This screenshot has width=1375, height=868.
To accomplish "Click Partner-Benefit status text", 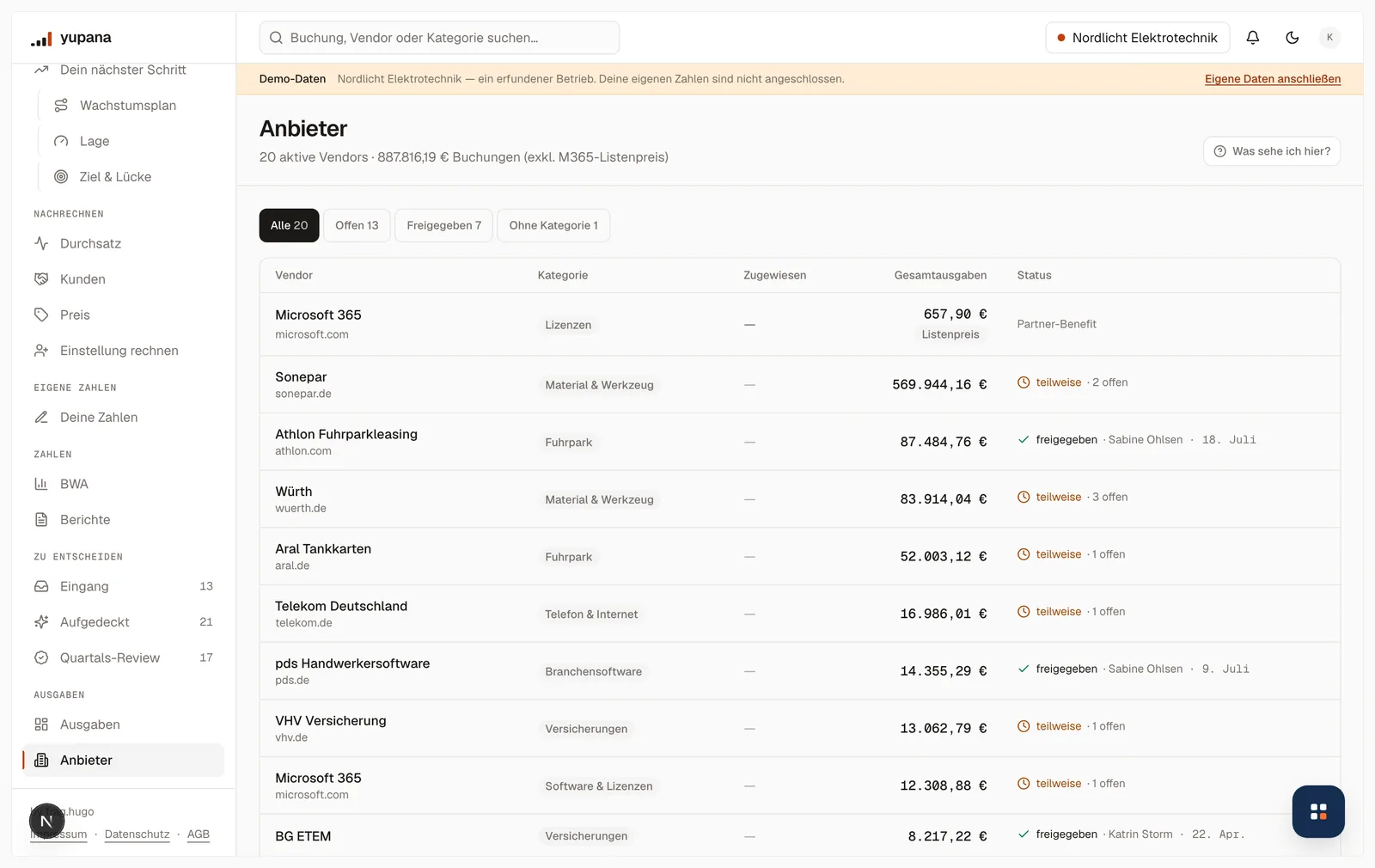I will (x=1057, y=324).
